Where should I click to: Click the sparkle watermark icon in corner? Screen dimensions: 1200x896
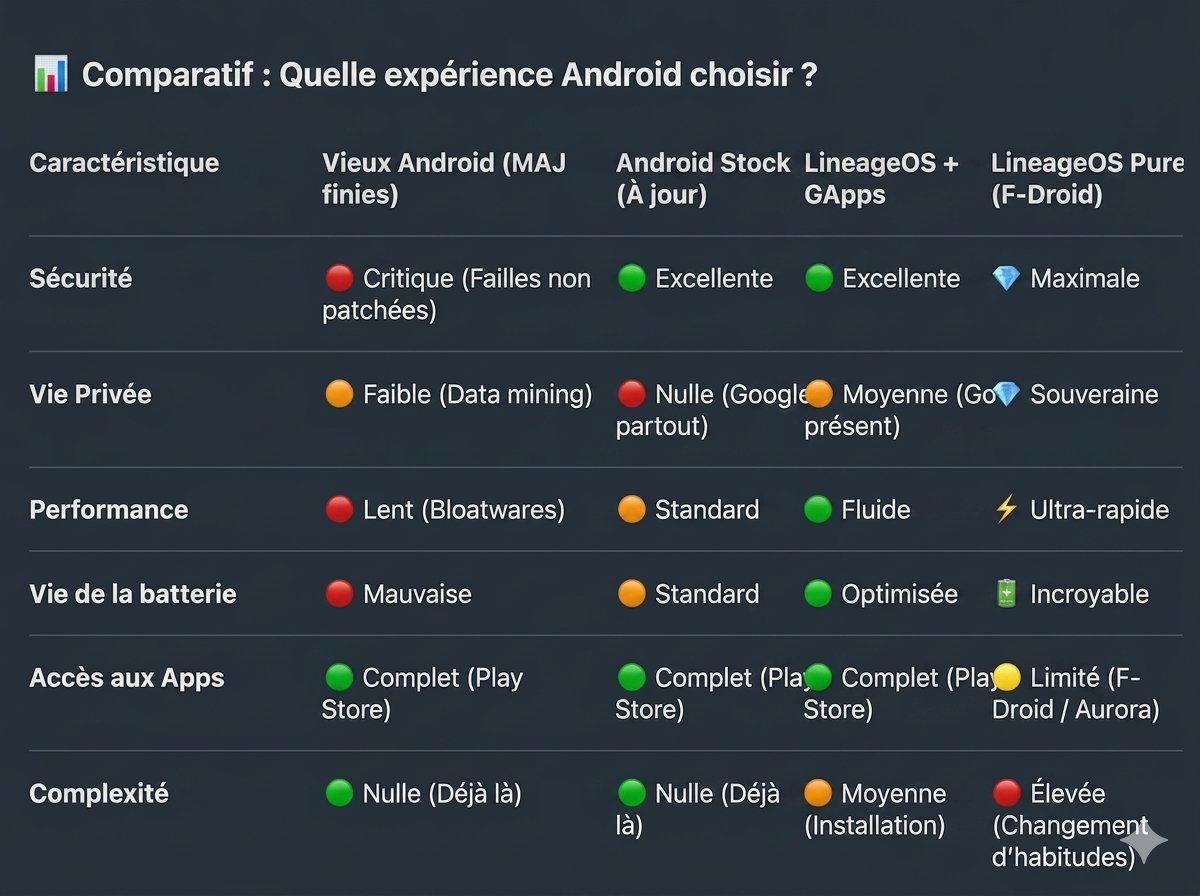point(1143,841)
